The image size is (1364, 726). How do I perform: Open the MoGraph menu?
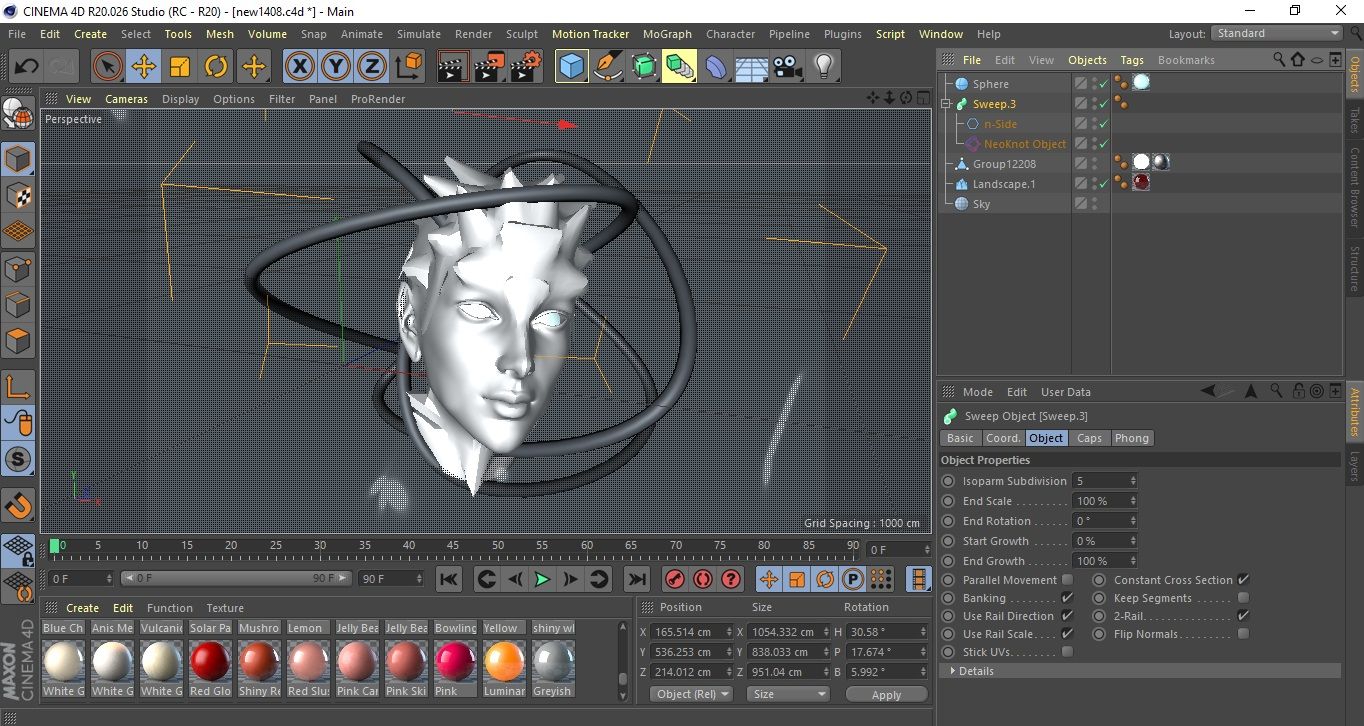pyautogui.click(x=667, y=34)
